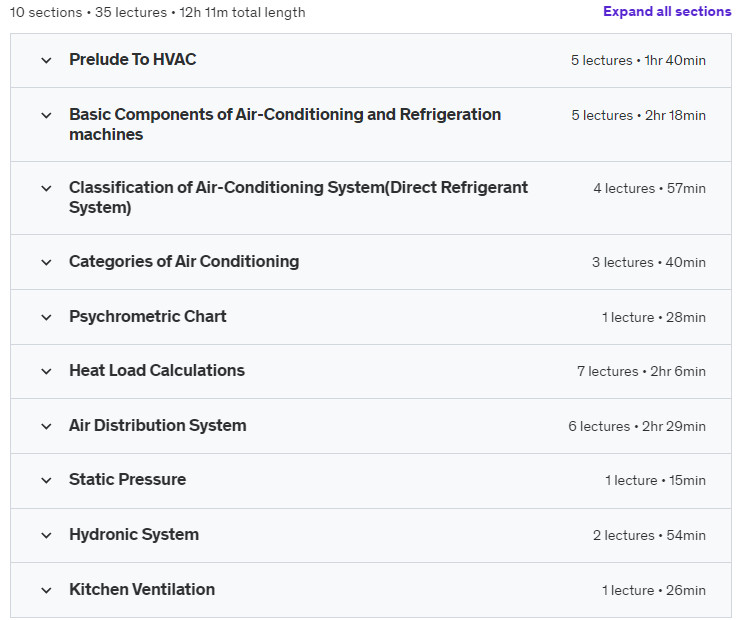Click the '6 lectures • 2hr 29min' text
The image size is (742, 620).
pyautogui.click(x=636, y=426)
